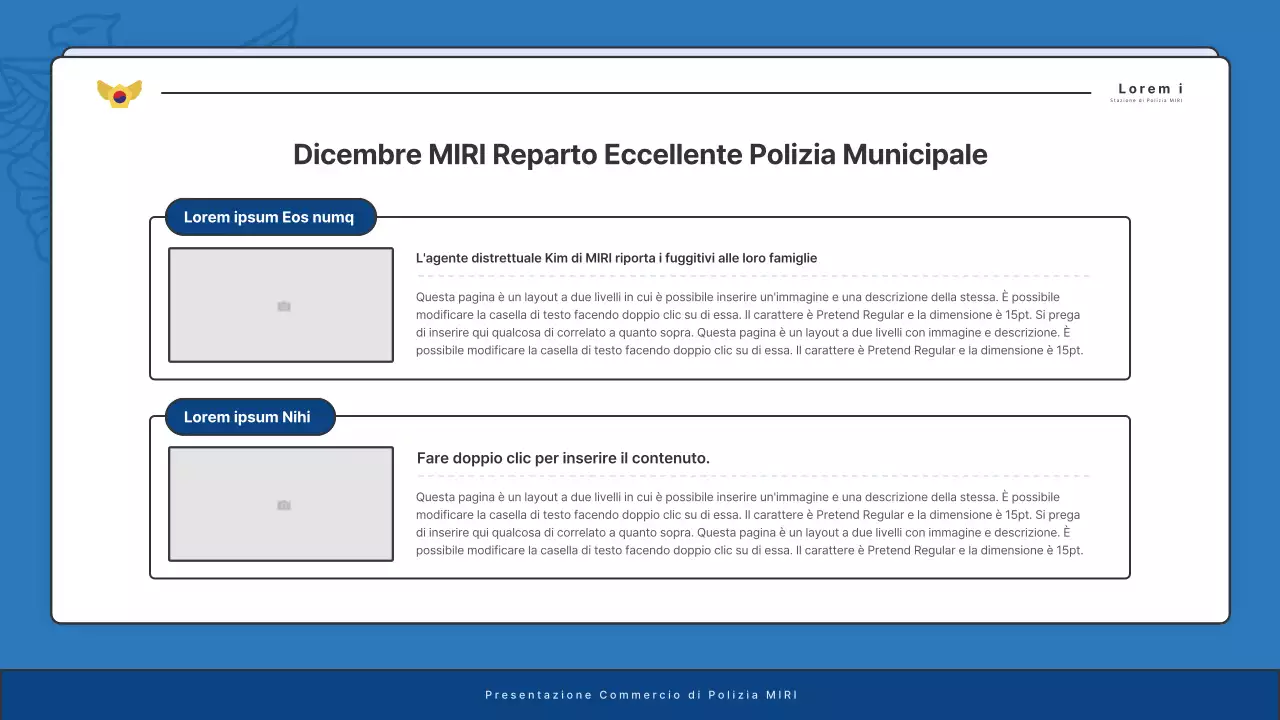Select the 'Lorem ipsum Eos numq' label
This screenshot has height=720, width=1280.
tap(269, 217)
